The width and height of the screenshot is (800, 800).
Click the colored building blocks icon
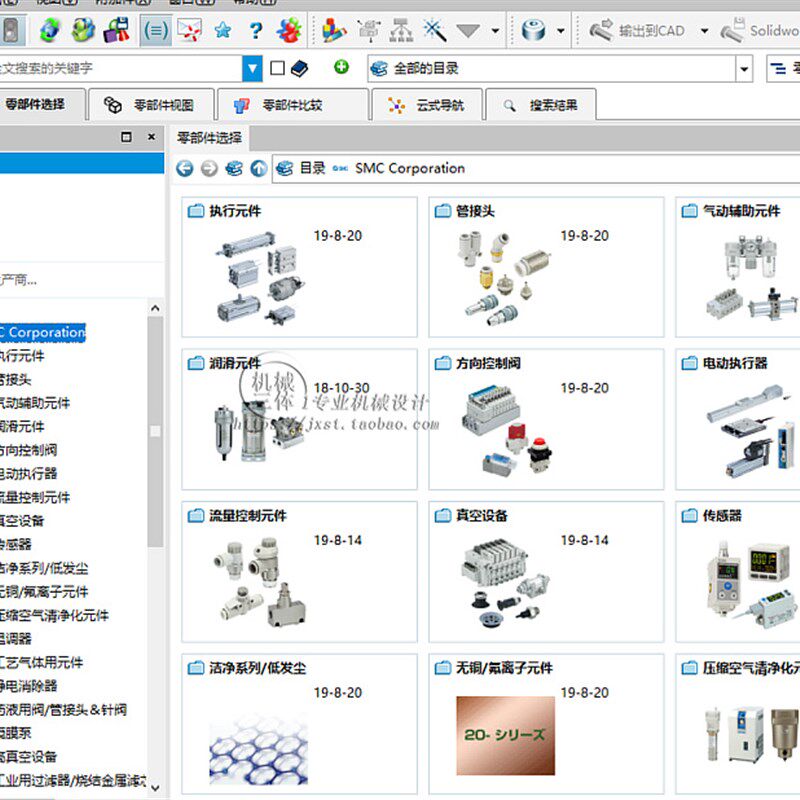pyautogui.click(x=335, y=30)
